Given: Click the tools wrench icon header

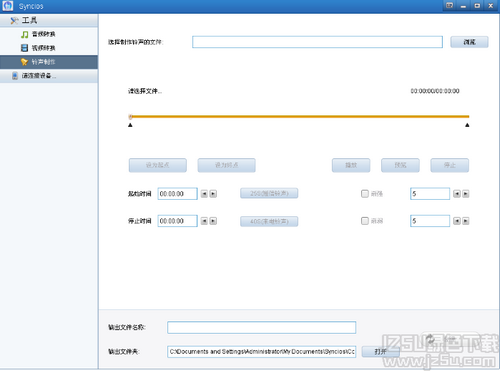Looking at the screenshot, I should pyautogui.click(x=14, y=21).
